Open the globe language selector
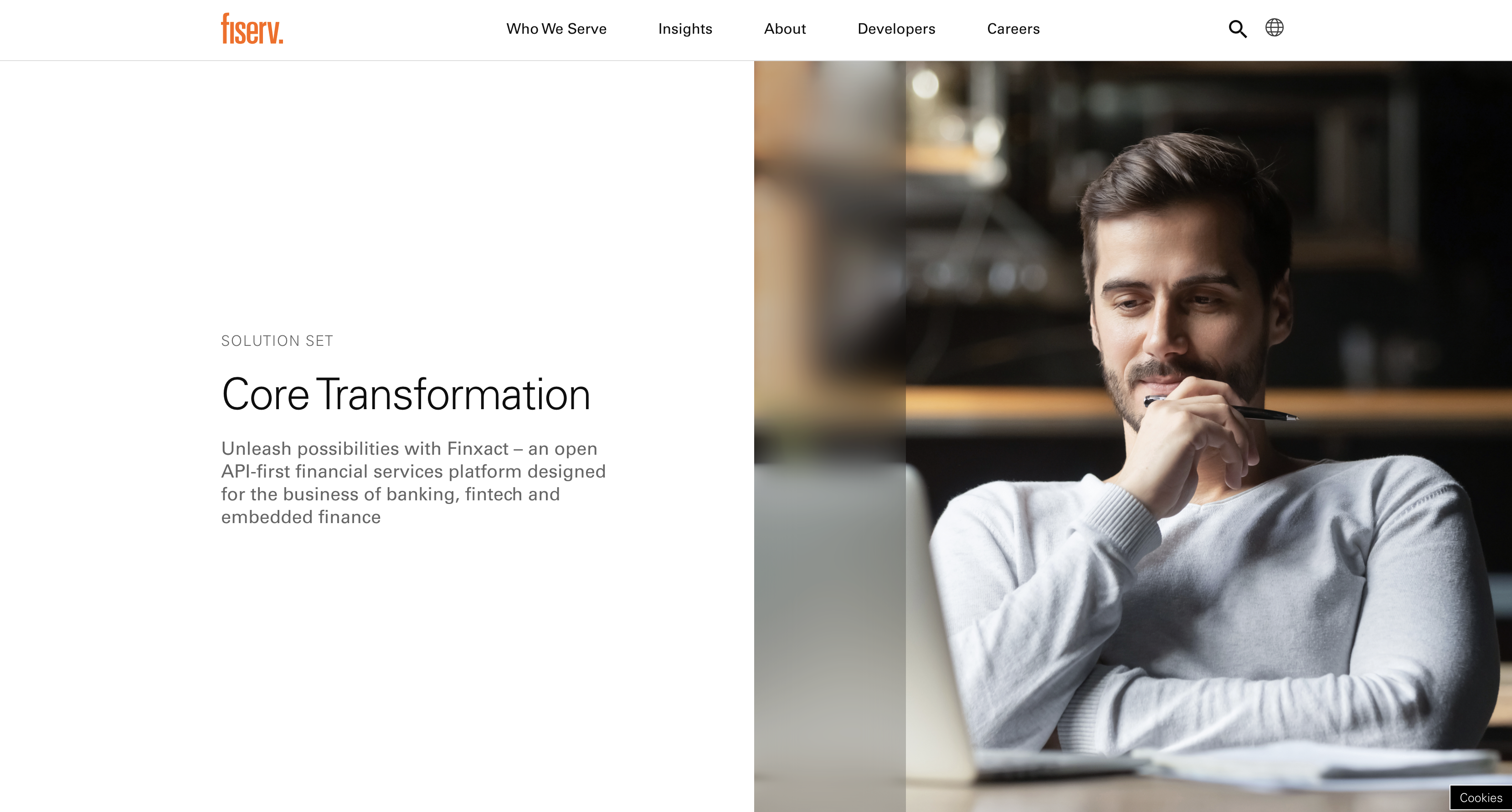 [1274, 28]
